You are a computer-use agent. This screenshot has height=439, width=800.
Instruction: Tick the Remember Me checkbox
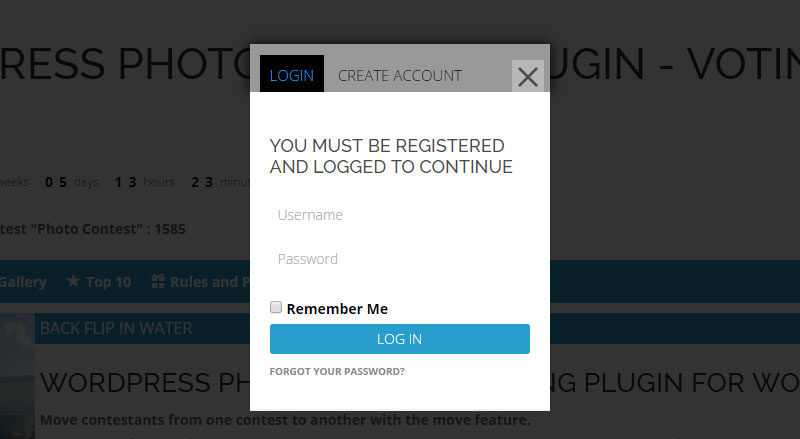276,308
